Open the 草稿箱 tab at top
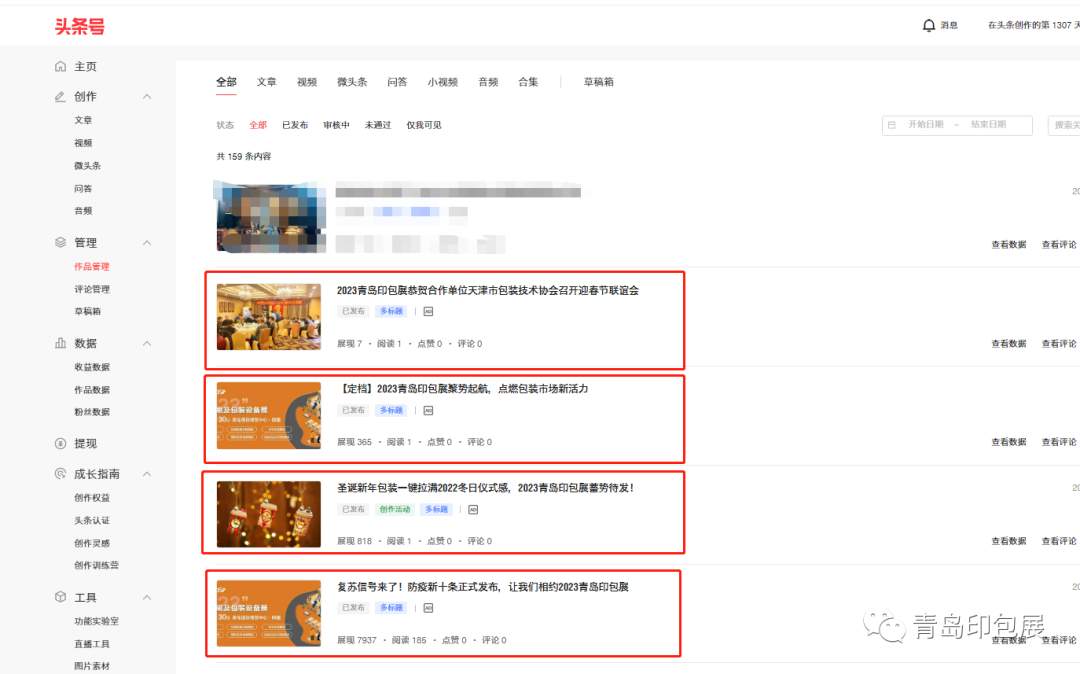1080x674 pixels. (599, 82)
